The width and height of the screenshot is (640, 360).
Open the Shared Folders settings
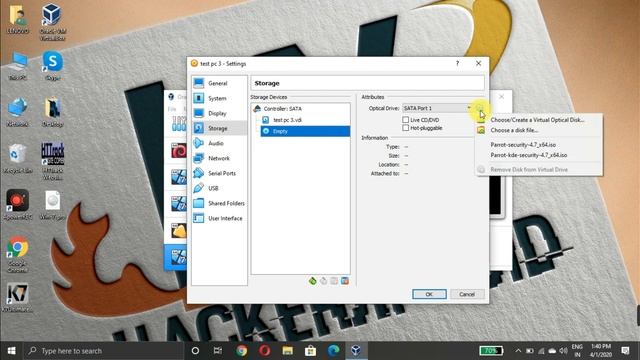tap(219, 203)
